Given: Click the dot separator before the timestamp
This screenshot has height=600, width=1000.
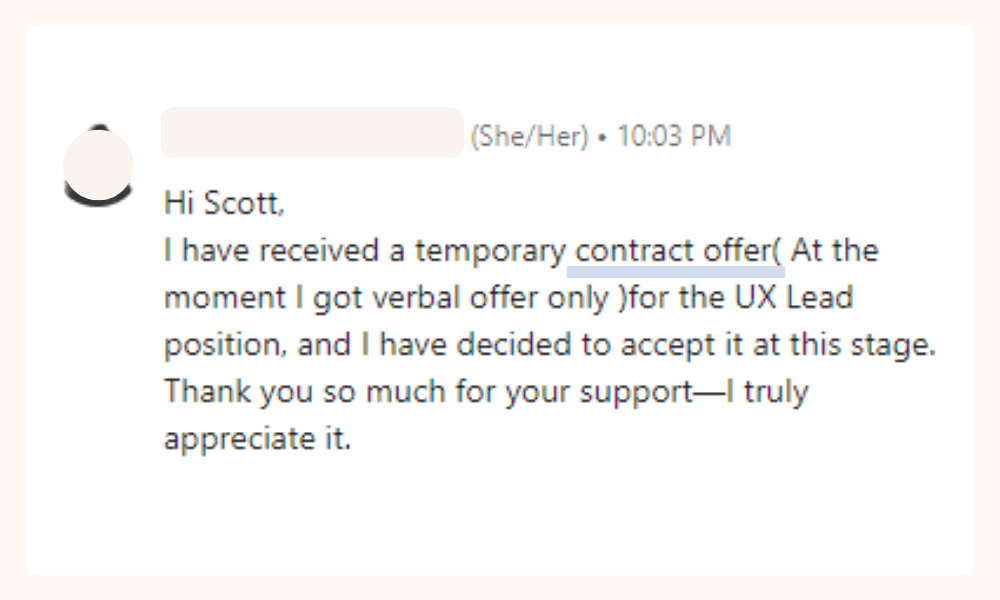Looking at the screenshot, I should 603,137.
